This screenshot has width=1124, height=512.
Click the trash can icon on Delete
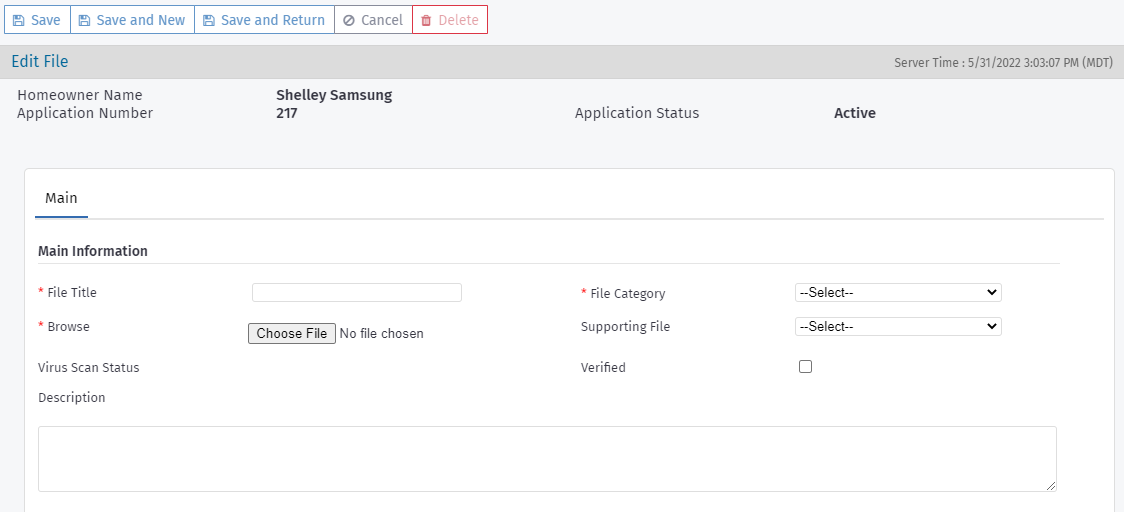(426, 20)
